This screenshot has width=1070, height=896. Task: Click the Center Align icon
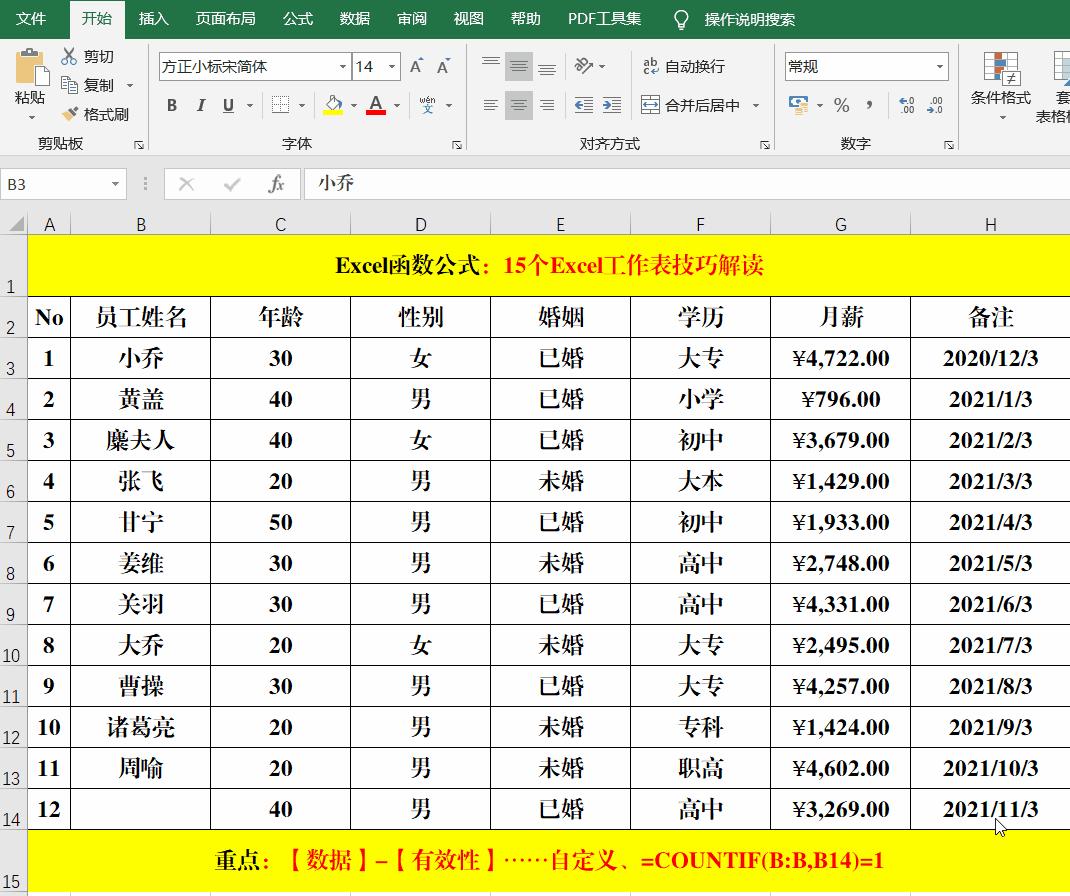(518, 104)
